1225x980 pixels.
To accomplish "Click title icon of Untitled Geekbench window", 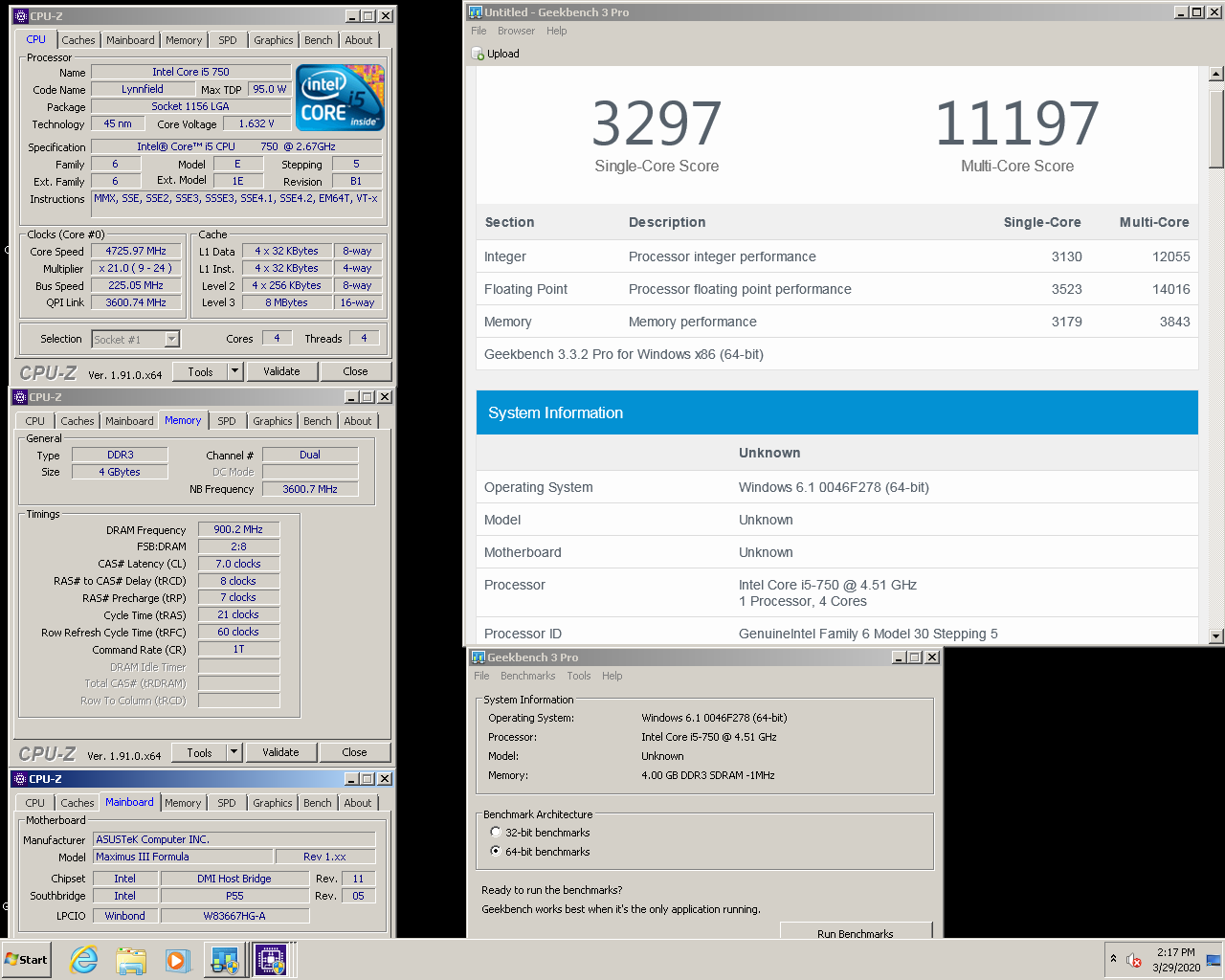I will click(x=476, y=12).
